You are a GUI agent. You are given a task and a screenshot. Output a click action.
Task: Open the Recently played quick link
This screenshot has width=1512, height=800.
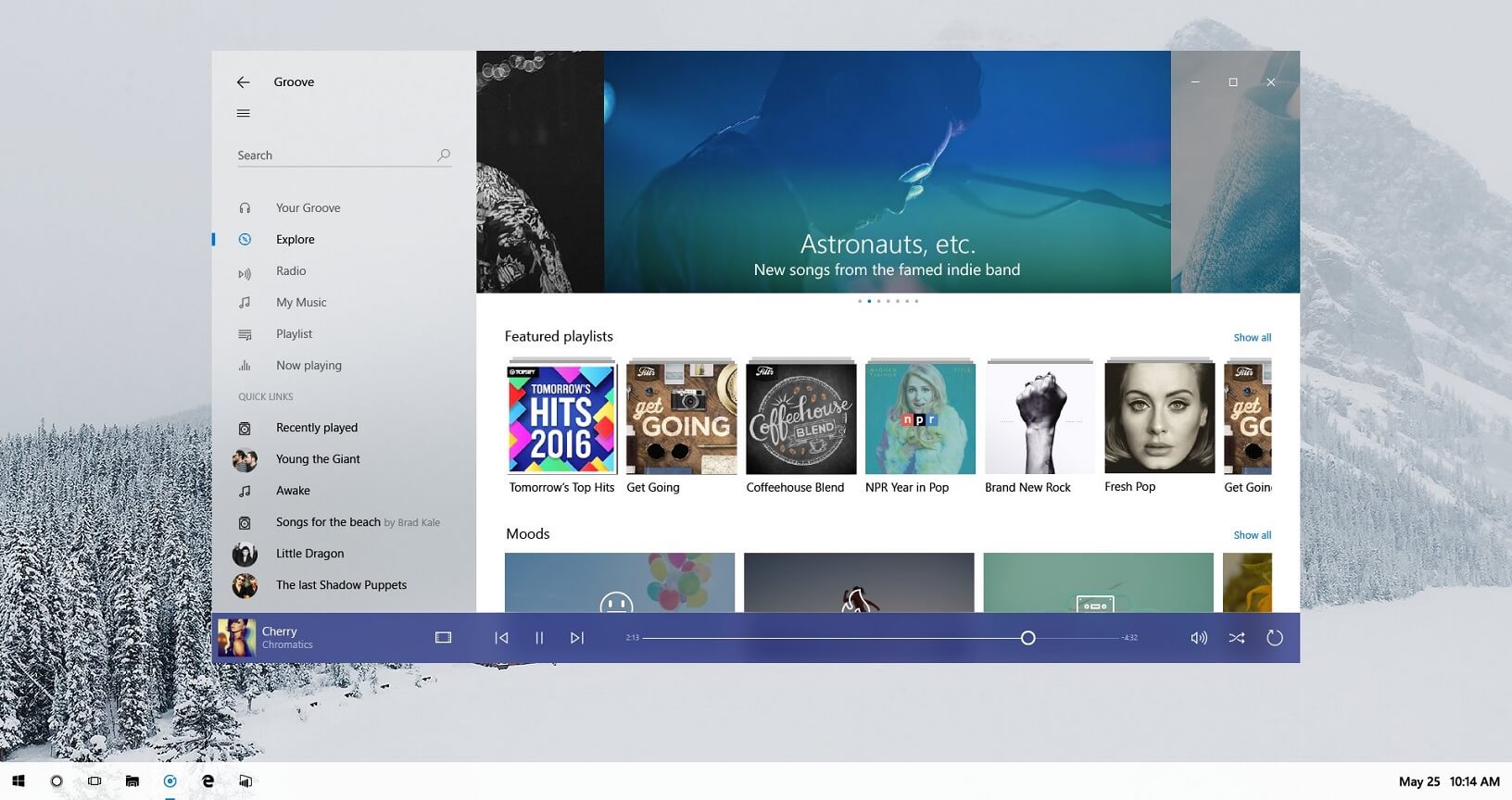[317, 428]
